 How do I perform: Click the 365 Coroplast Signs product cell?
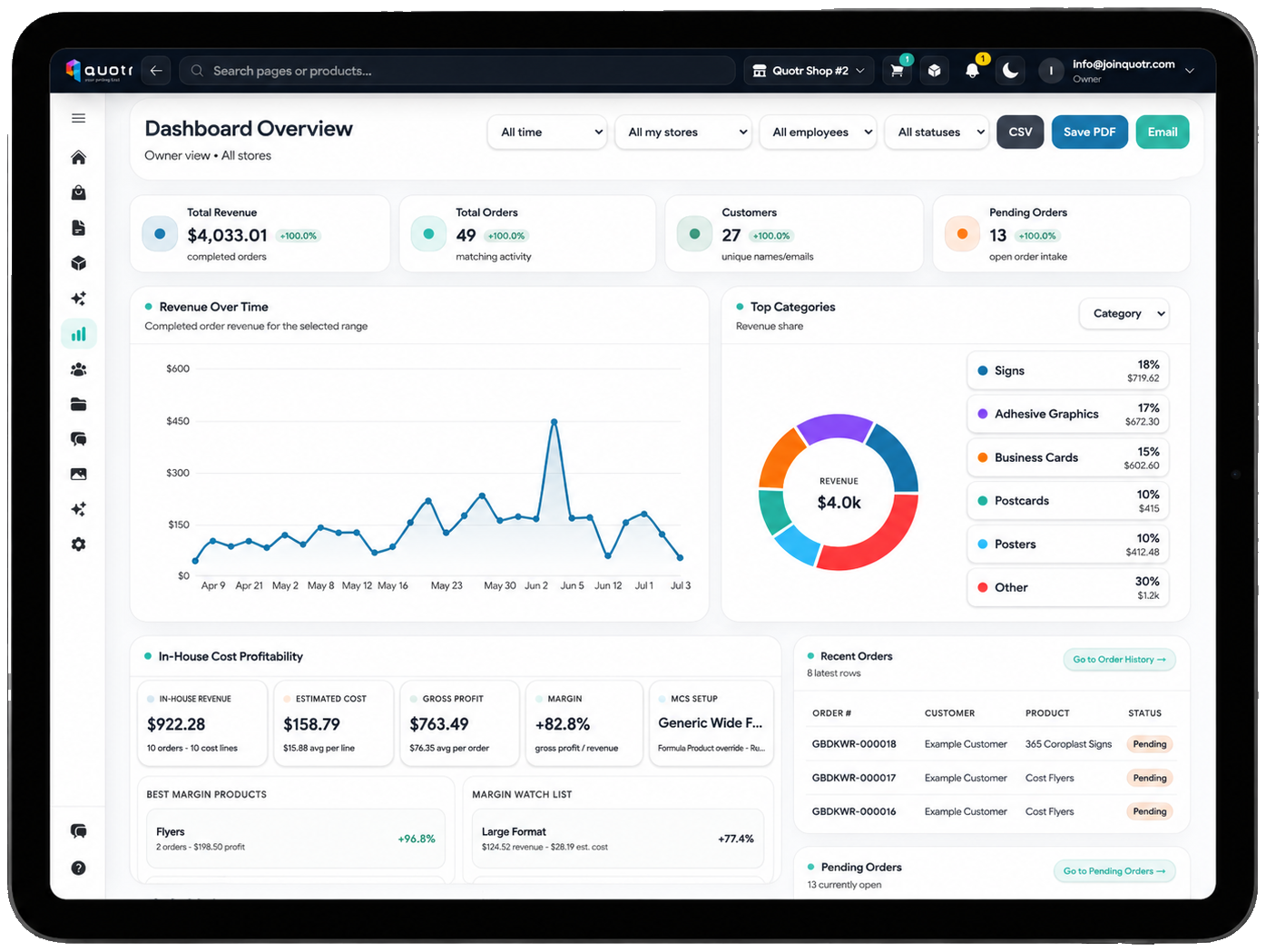1068,744
